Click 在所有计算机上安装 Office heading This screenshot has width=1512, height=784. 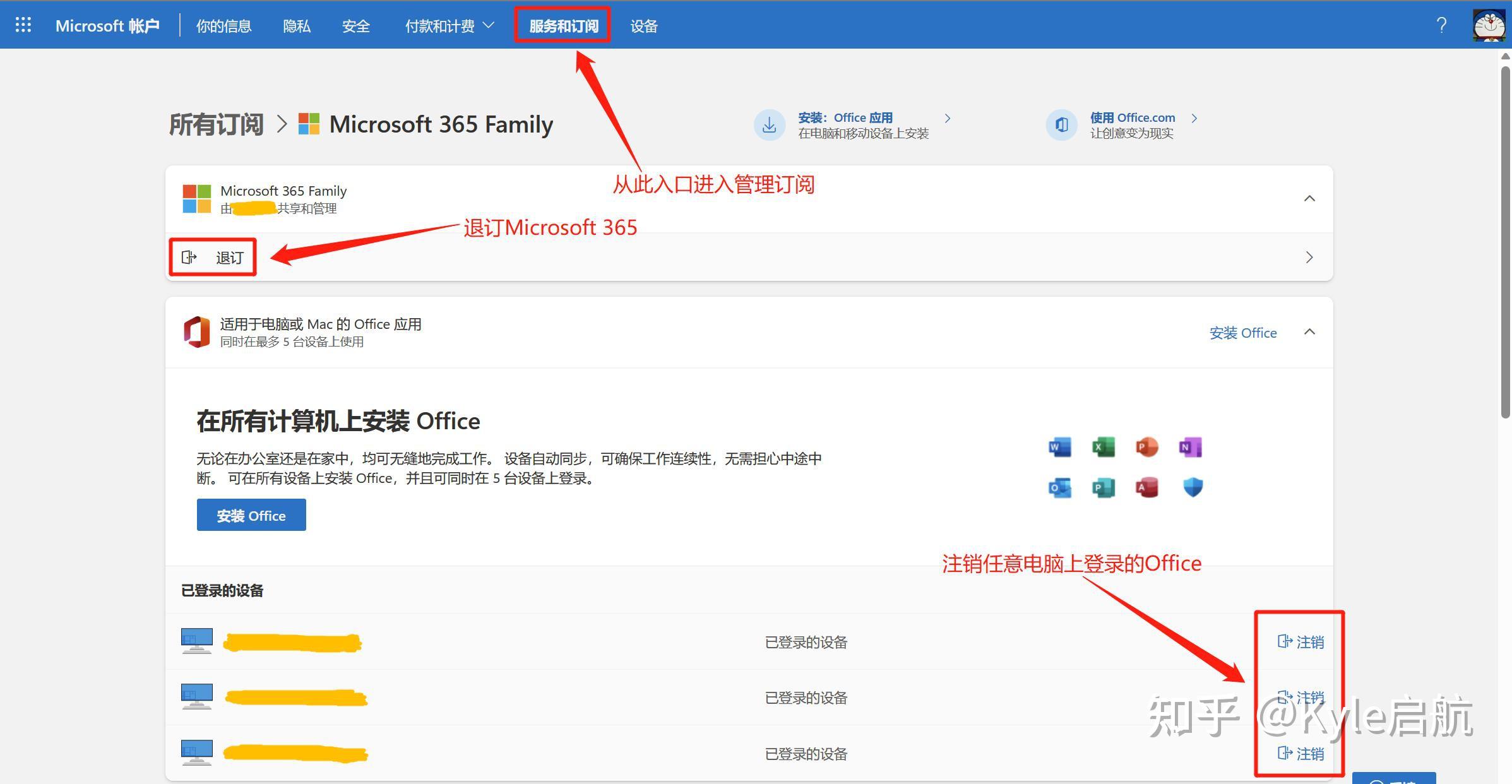[338, 421]
